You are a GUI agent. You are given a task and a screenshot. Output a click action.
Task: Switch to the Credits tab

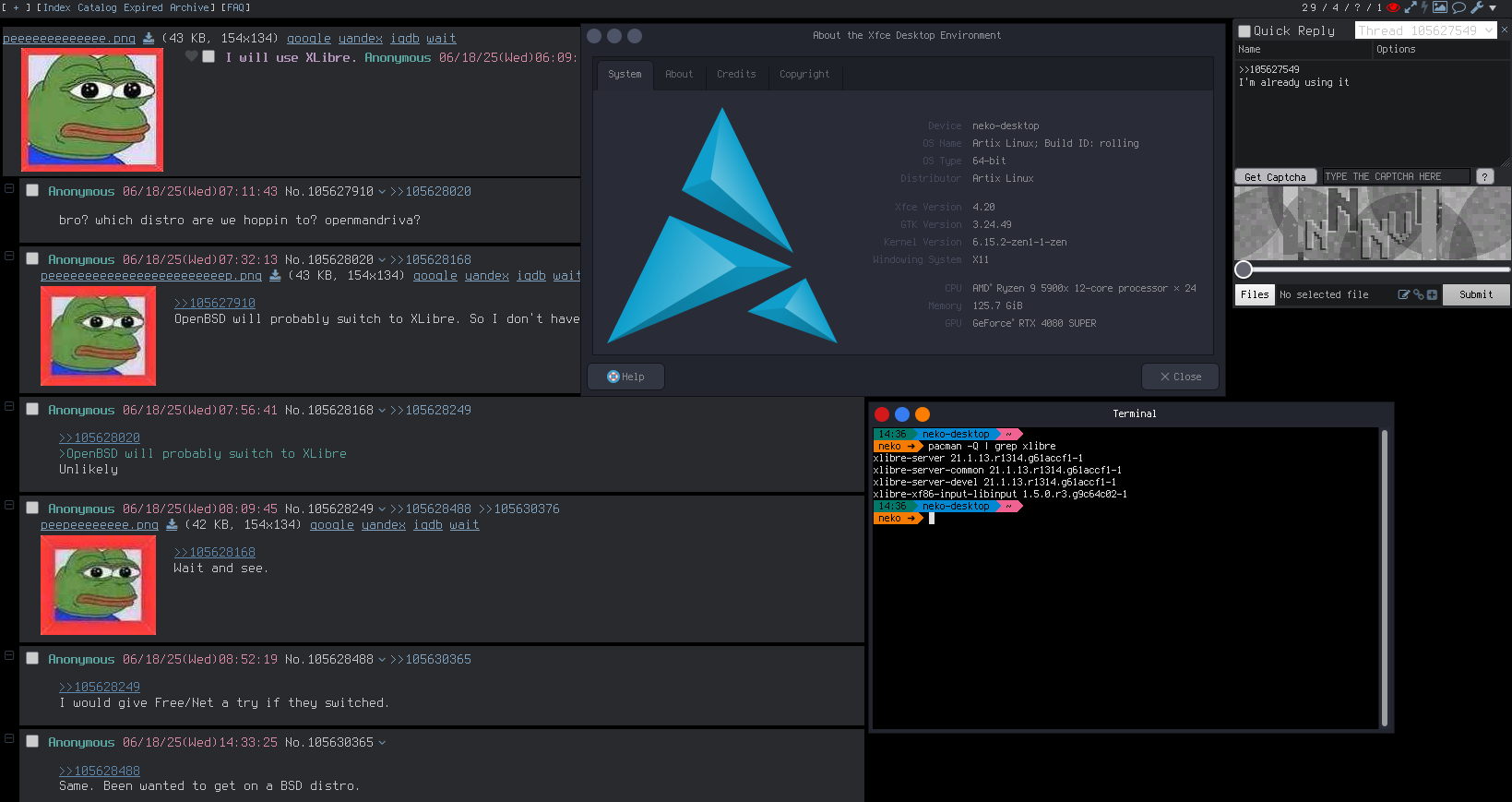pos(736,74)
